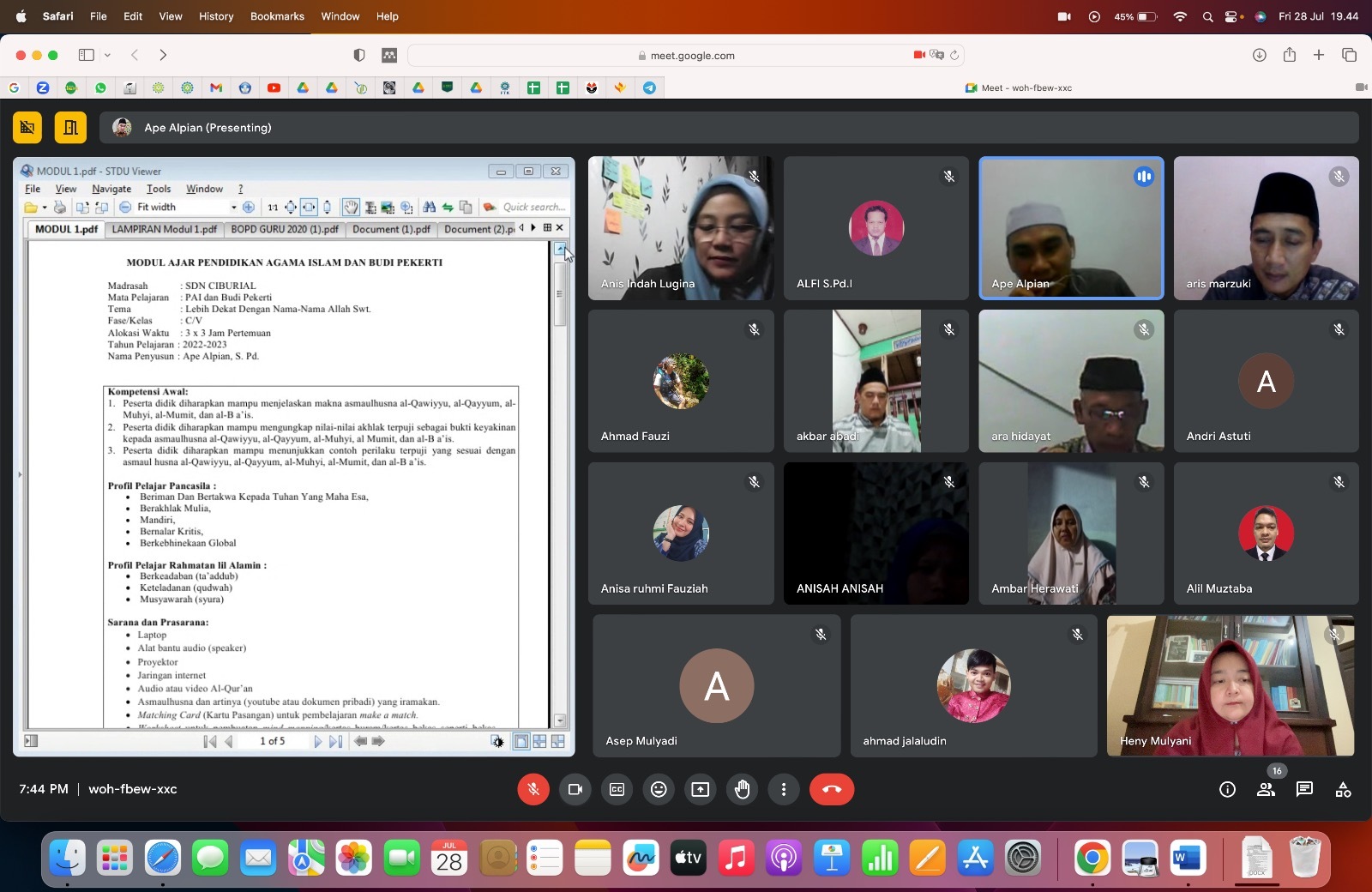Open the History menu in the menu bar

click(x=216, y=16)
